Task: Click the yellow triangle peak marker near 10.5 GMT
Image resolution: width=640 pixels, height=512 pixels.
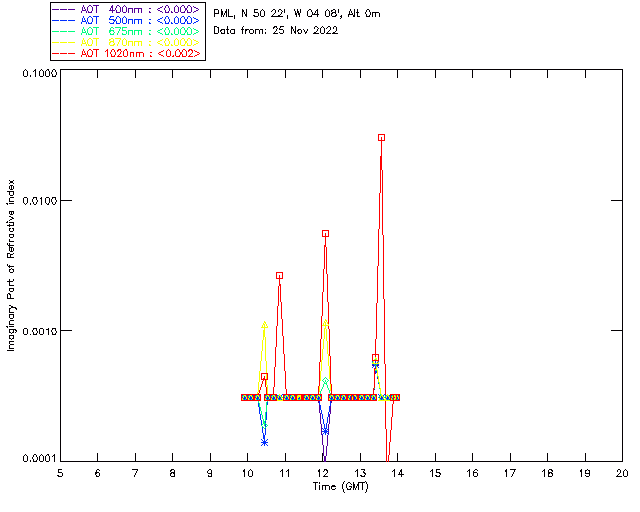Action: [264, 325]
